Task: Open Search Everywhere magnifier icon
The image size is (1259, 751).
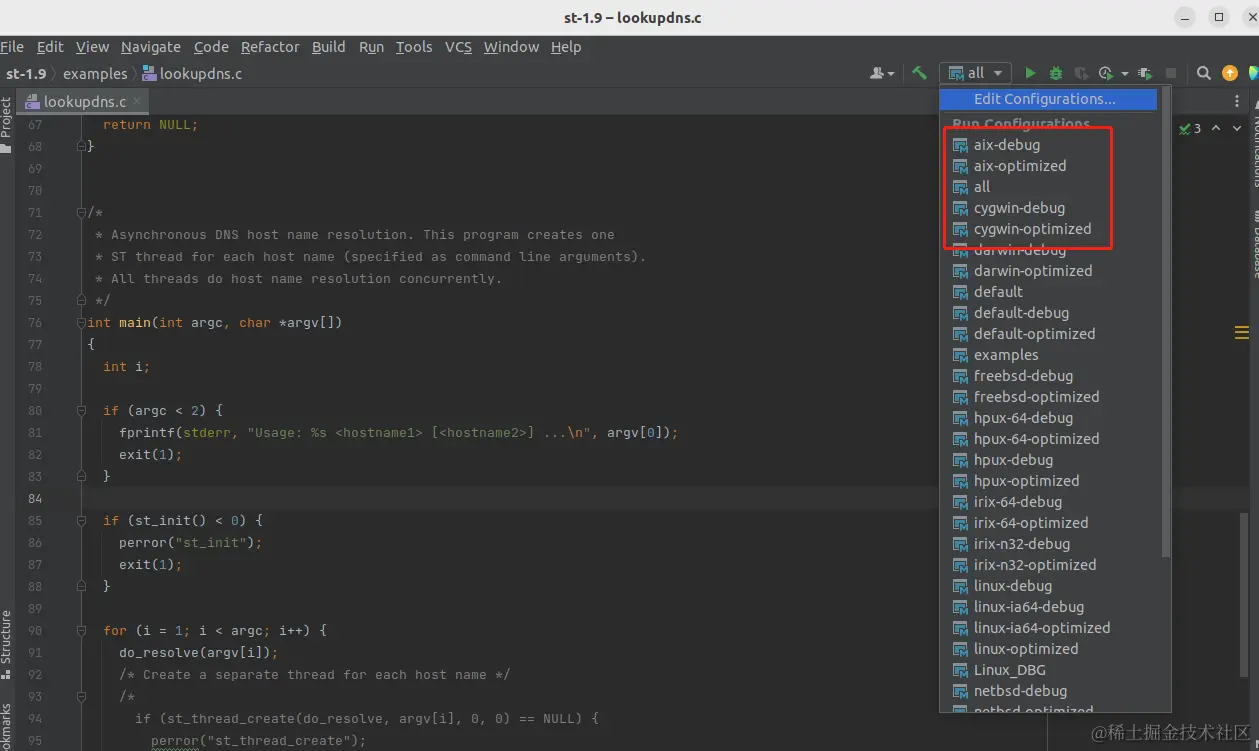Action: click(1204, 73)
